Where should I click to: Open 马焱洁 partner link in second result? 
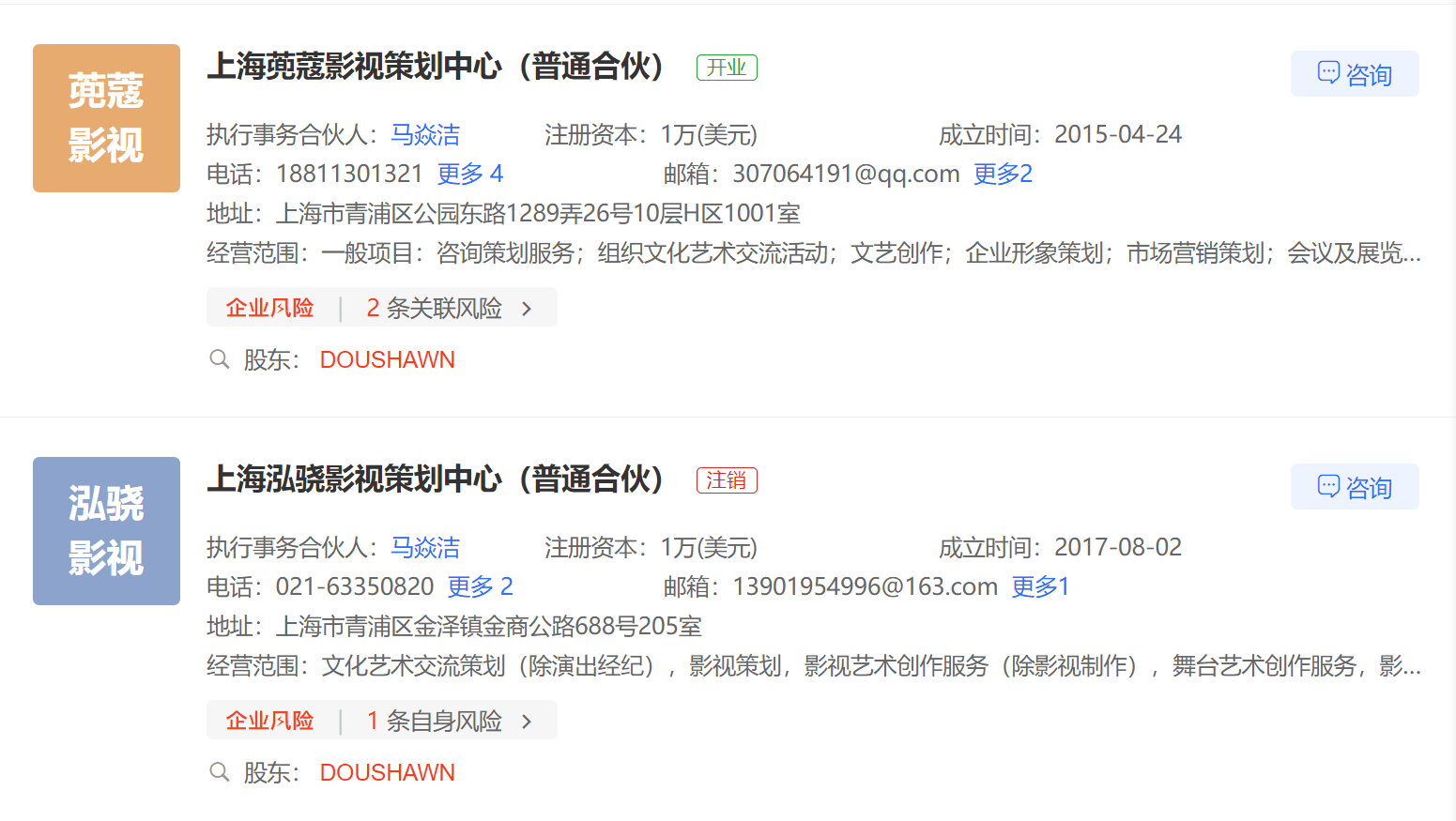coord(425,548)
